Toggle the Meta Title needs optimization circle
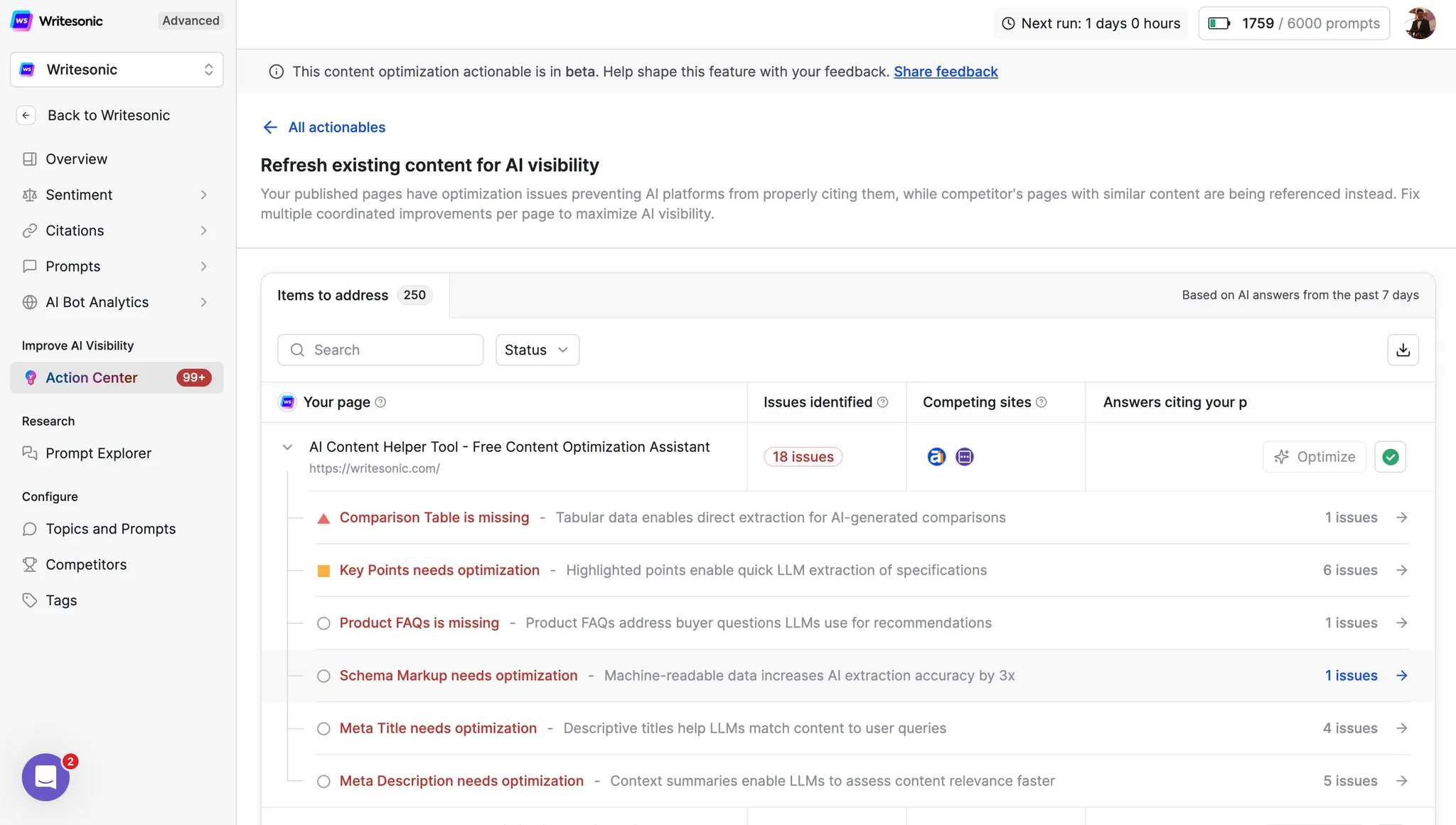This screenshot has width=1456, height=825. [323, 728]
